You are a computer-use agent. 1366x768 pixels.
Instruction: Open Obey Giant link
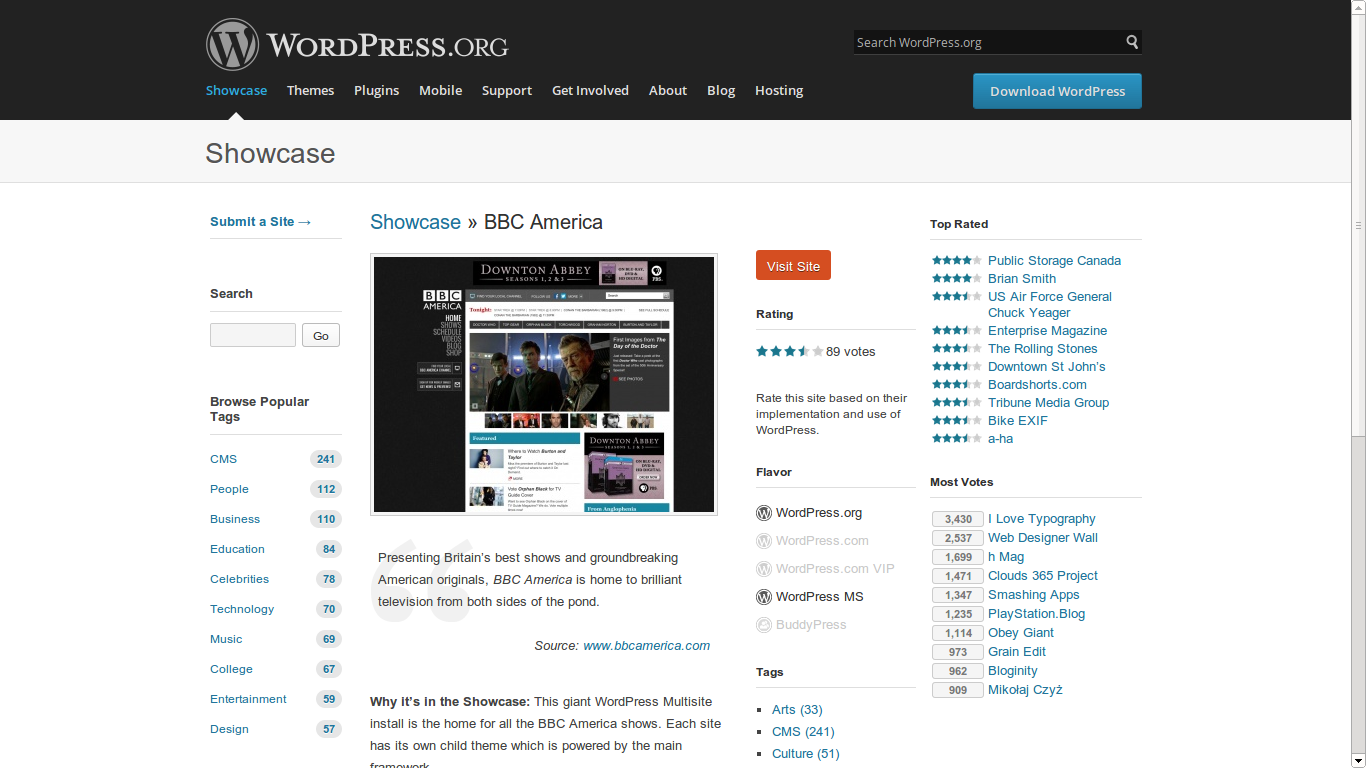tap(1021, 632)
